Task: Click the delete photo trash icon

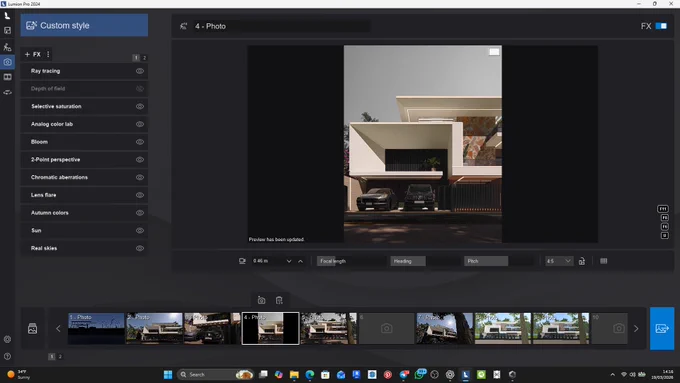Action: [x=279, y=301]
